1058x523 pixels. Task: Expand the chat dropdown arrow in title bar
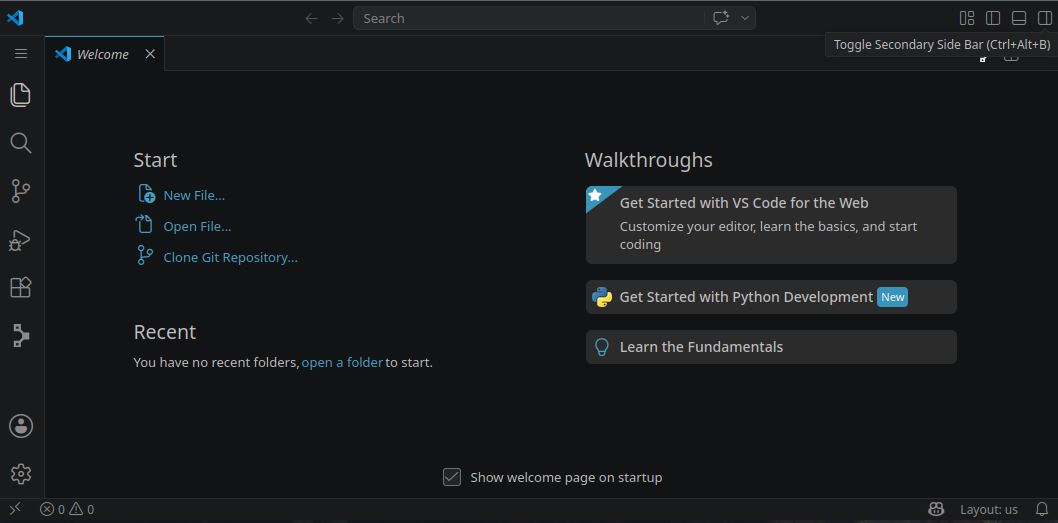745,18
